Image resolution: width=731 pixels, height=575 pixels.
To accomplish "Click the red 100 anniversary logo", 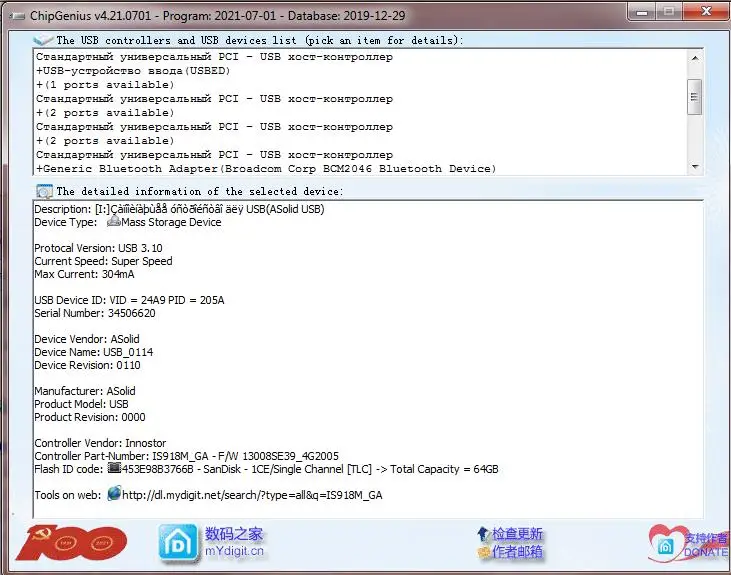I will point(72,543).
